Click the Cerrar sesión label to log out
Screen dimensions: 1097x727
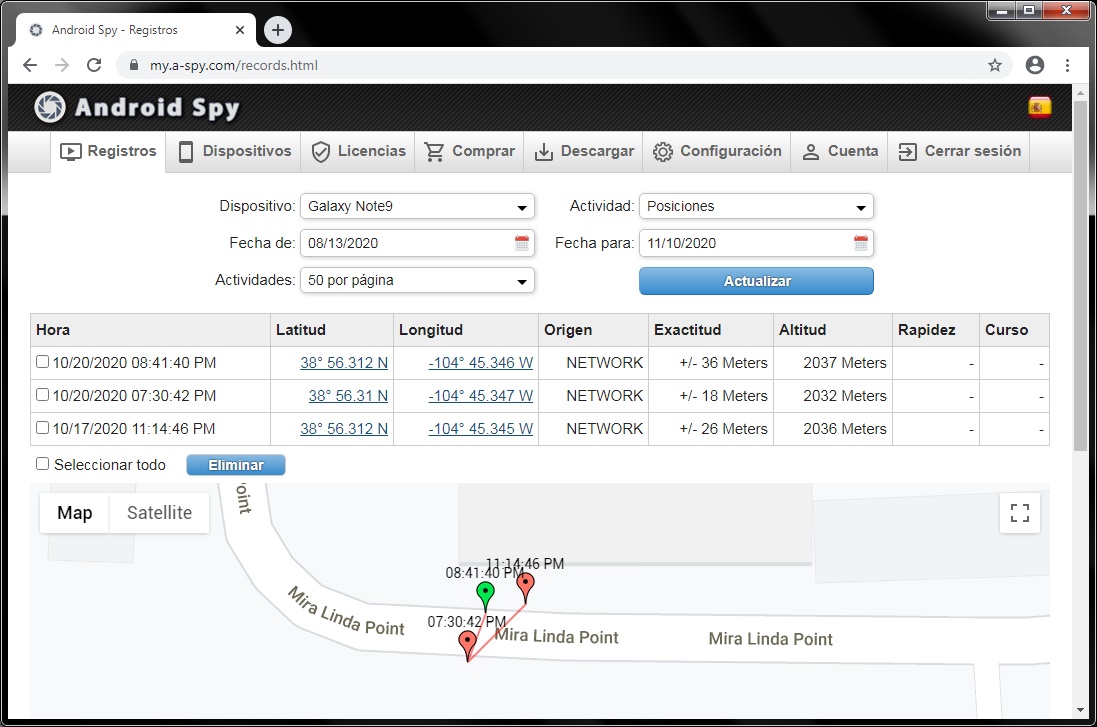(973, 151)
